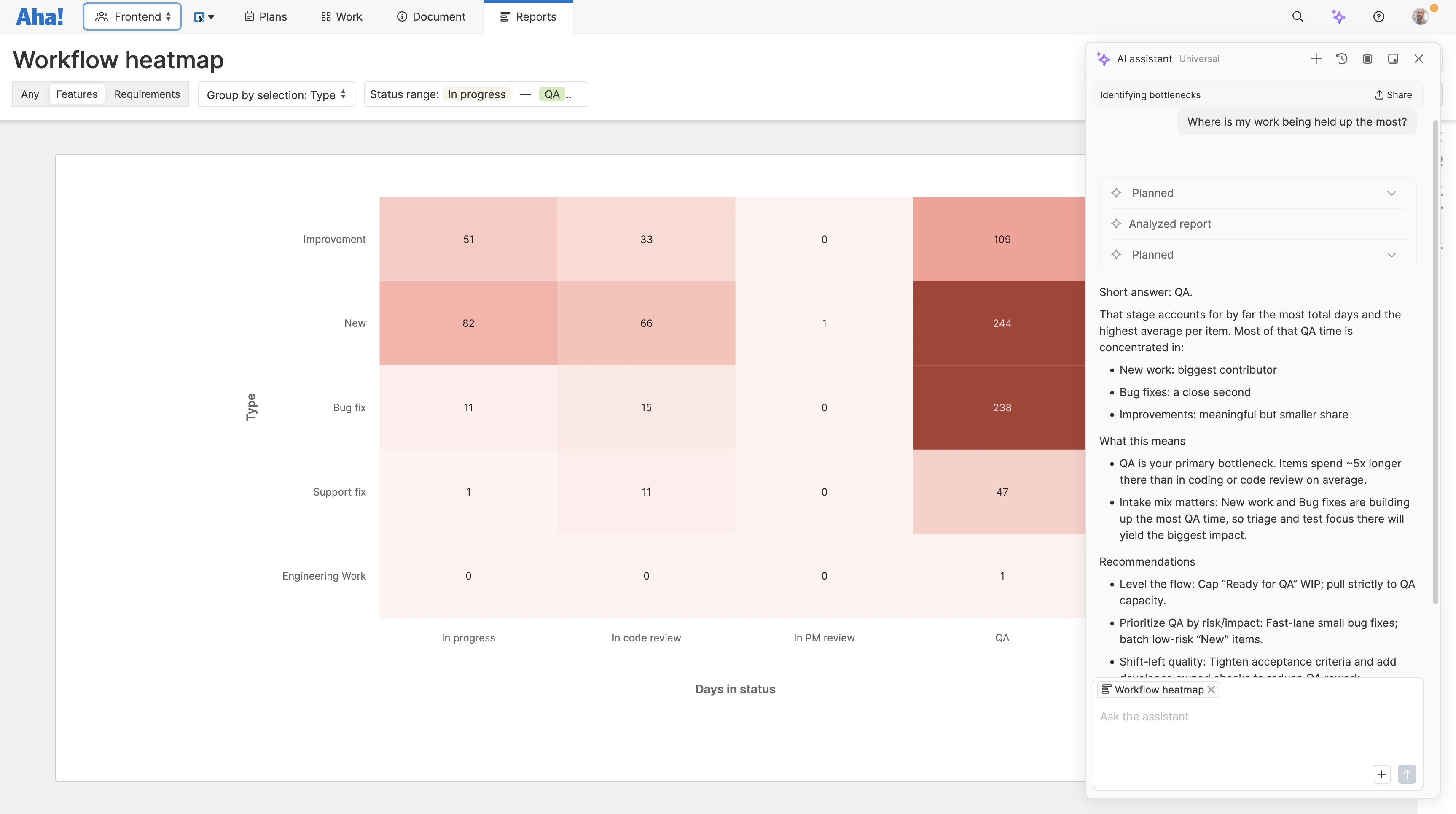
Task: Open the Work menu
Action: click(341, 16)
